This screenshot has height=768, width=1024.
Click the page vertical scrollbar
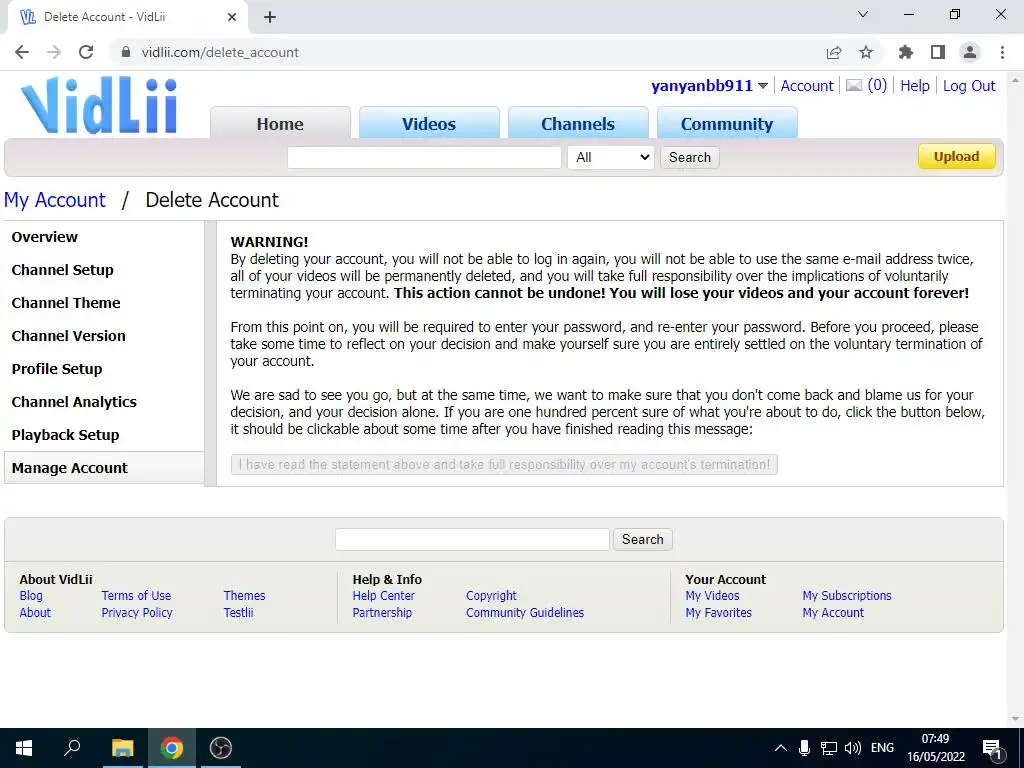pyautogui.click(x=1014, y=398)
